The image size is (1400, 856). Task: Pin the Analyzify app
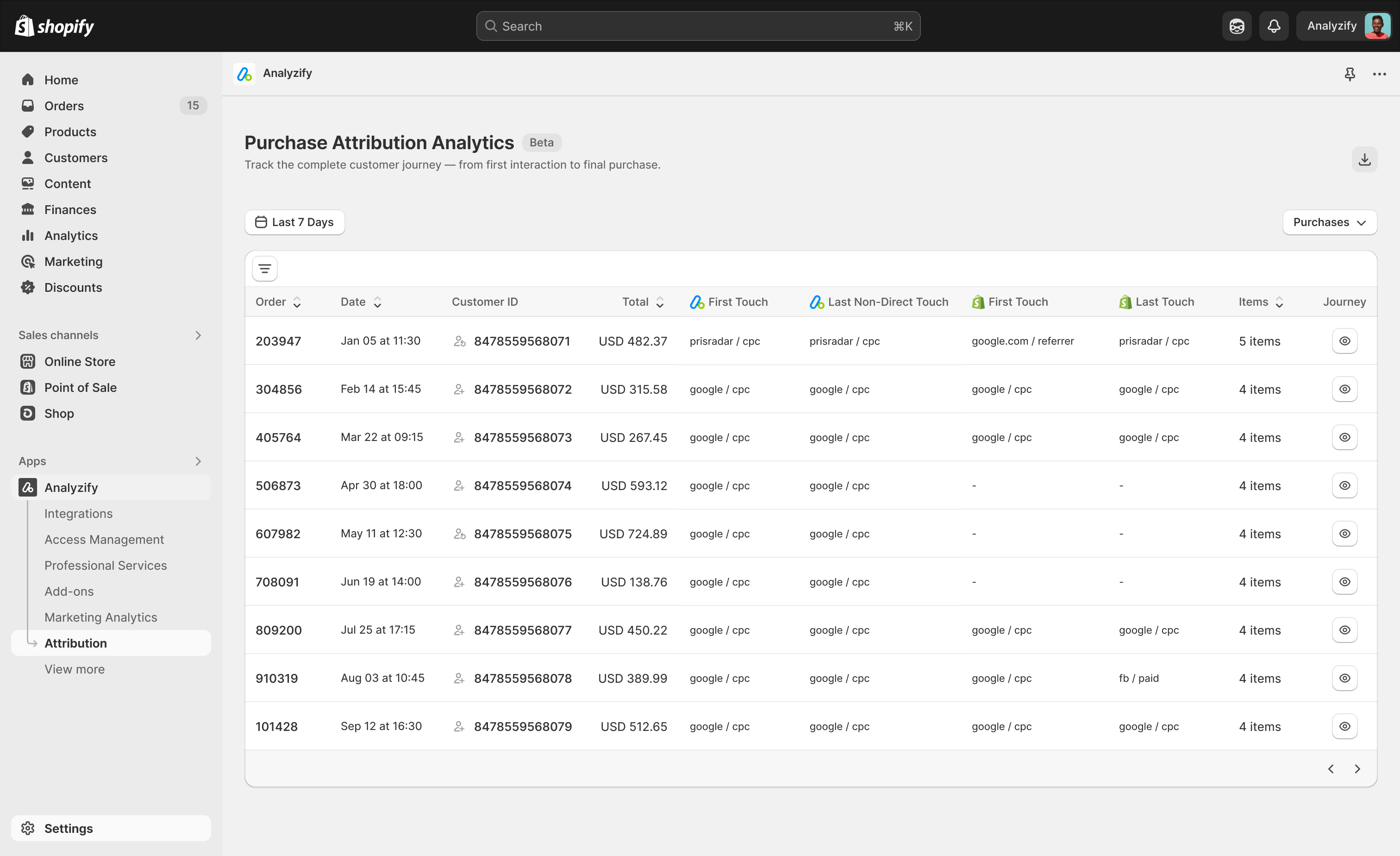pos(1350,74)
